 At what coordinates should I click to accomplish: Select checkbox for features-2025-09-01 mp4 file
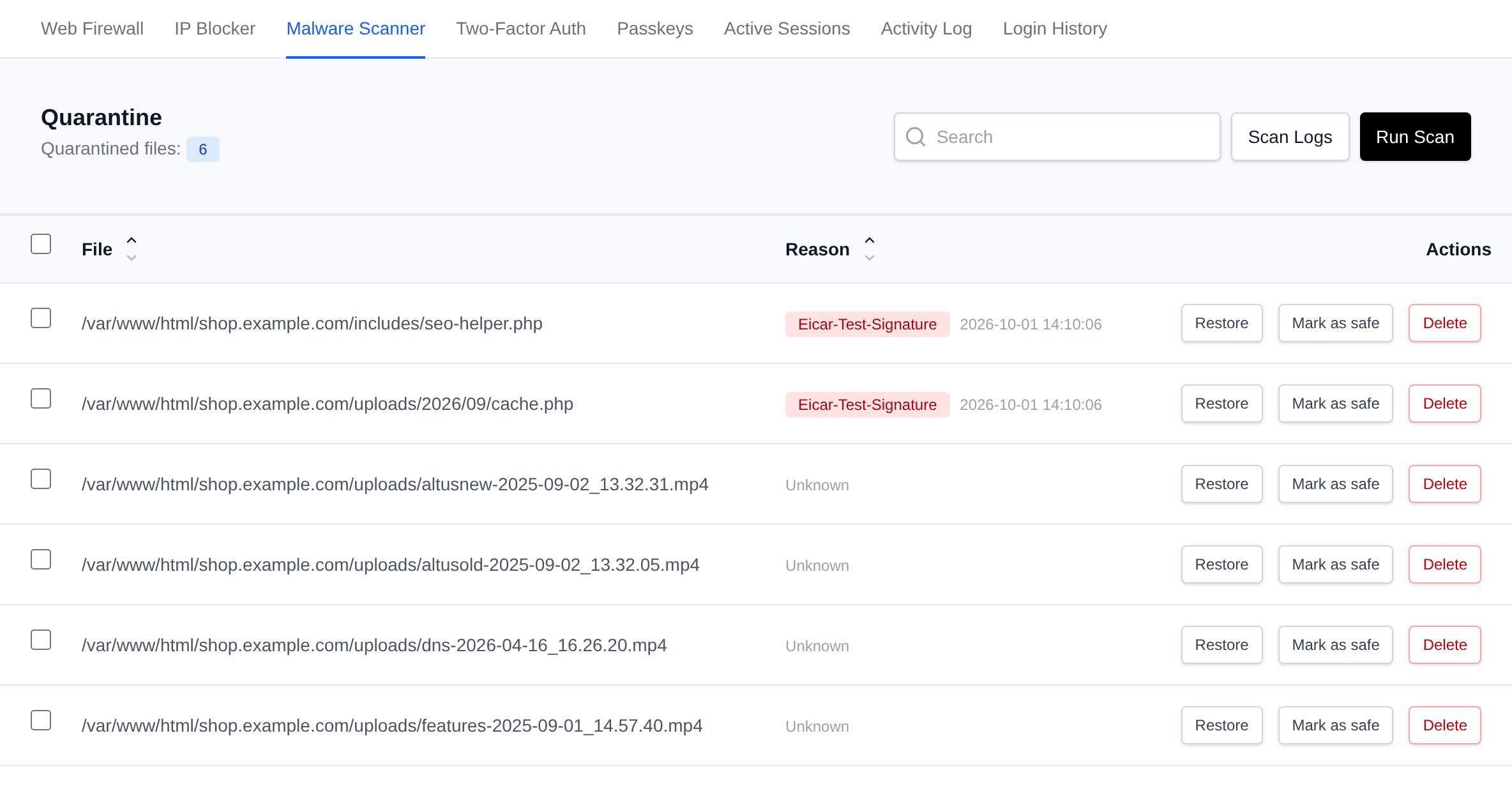click(x=41, y=720)
